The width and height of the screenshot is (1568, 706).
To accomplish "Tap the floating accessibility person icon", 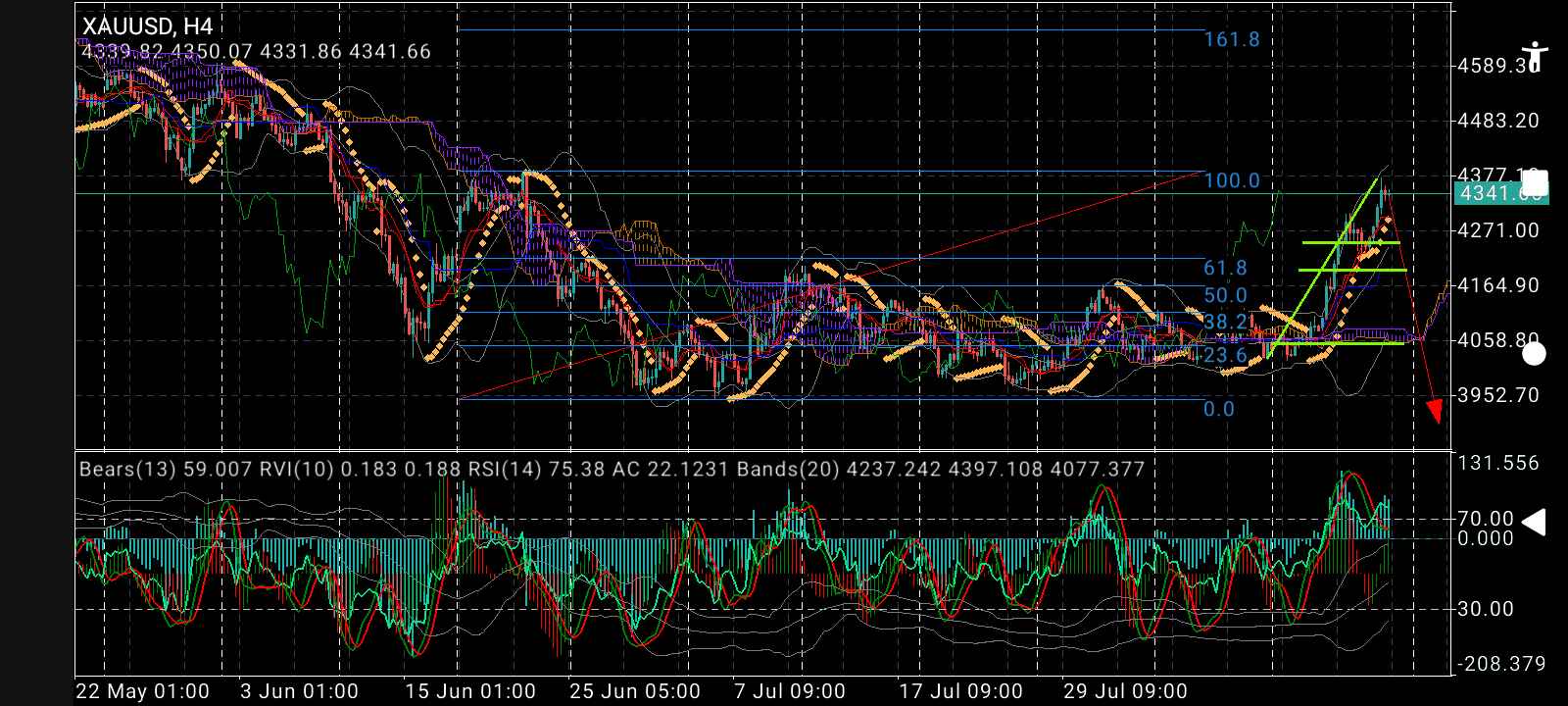I will point(1535,56).
